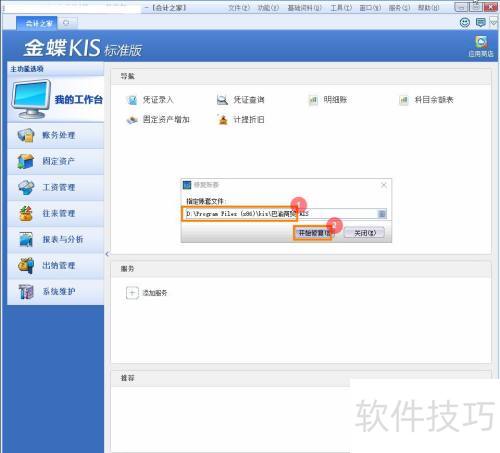Open 出纳管理 module in sidebar
This screenshot has width=500, height=453.
coord(56,265)
